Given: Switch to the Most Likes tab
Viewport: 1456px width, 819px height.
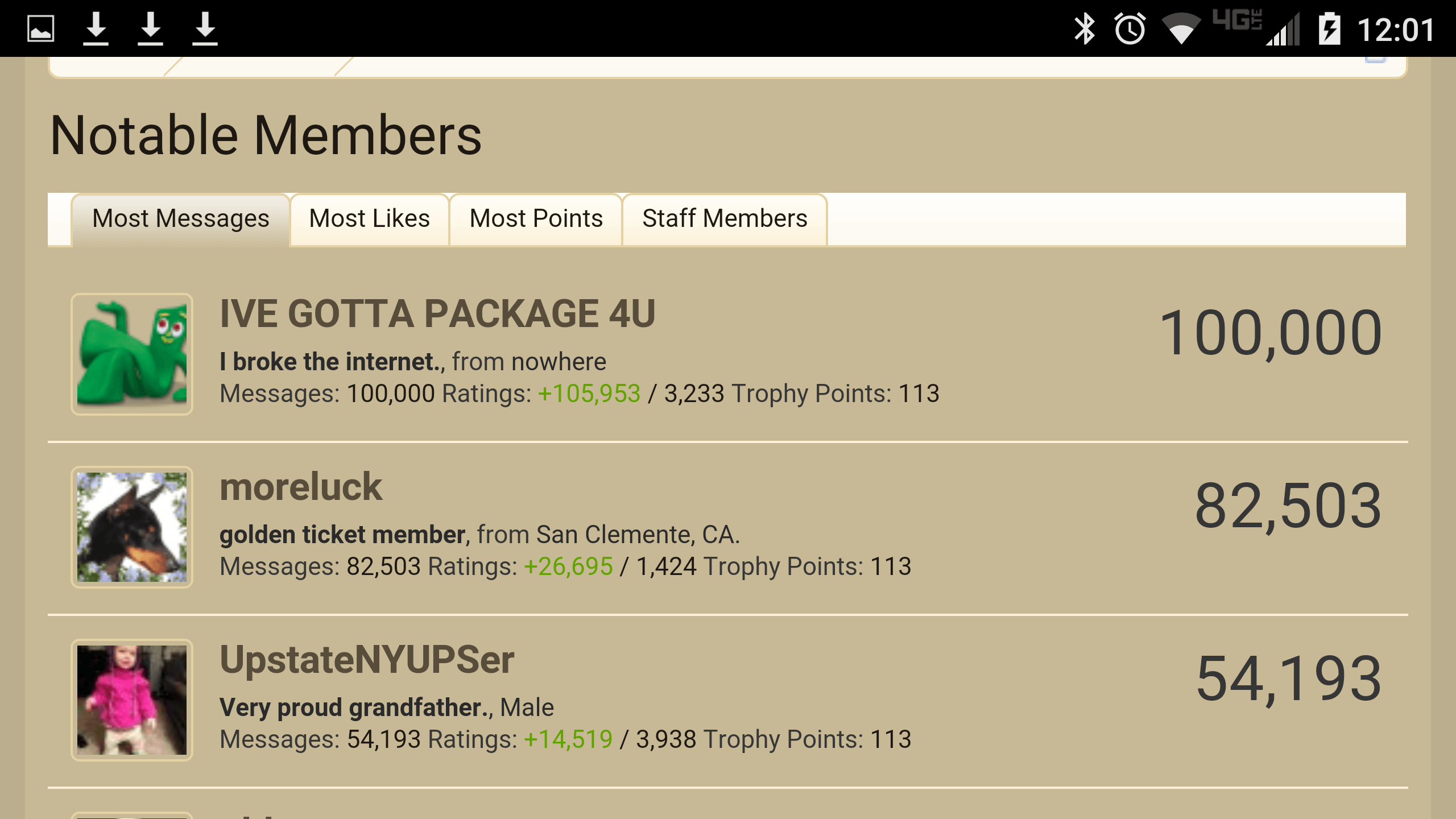Looking at the screenshot, I should [370, 219].
